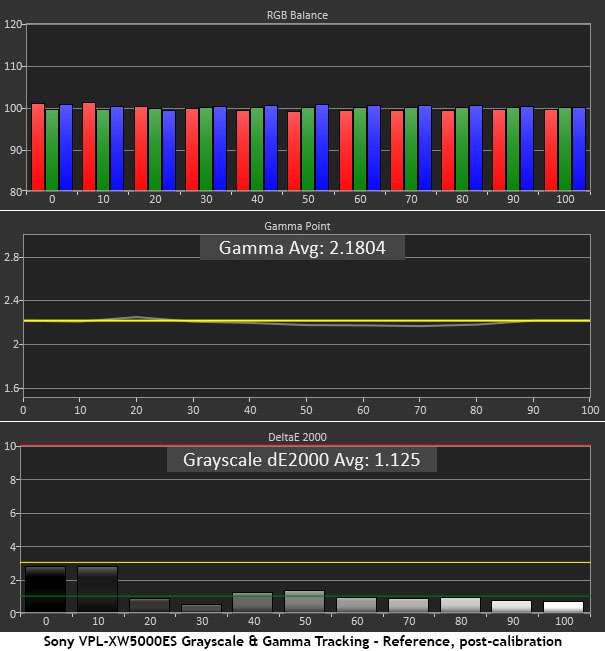
Task: Click the DeltaE bar at 0
Action: click(x=45, y=589)
